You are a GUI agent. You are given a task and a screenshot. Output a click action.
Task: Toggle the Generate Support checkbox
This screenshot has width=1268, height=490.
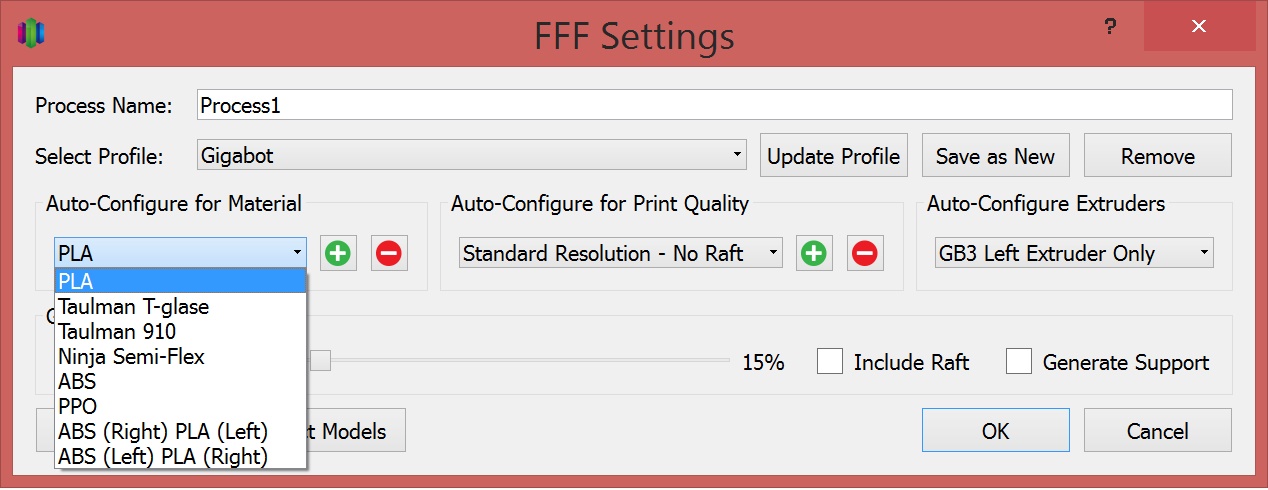(x=1019, y=362)
